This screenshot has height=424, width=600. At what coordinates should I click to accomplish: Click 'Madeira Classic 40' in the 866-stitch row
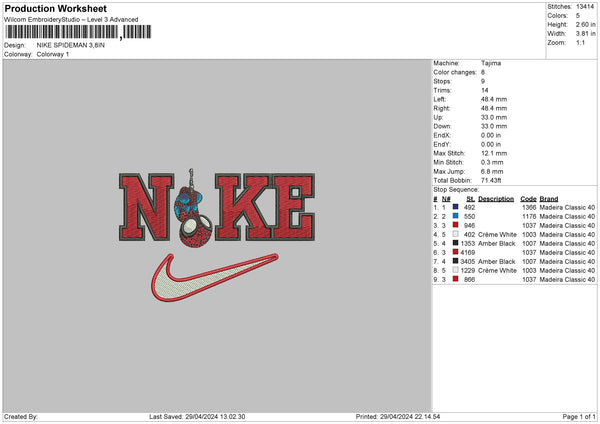click(x=567, y=279)
